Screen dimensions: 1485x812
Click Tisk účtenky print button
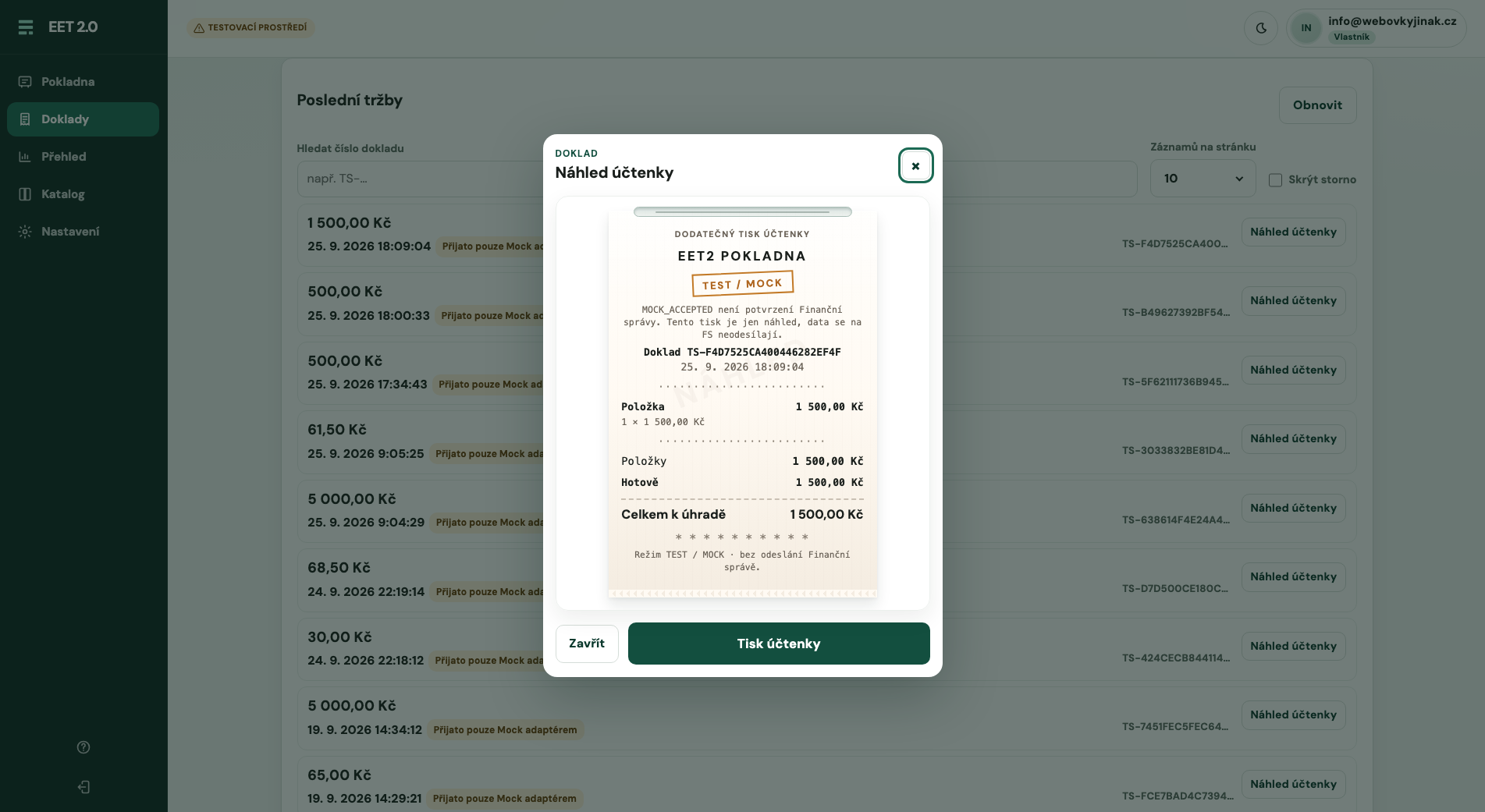(x=779, y=644)
